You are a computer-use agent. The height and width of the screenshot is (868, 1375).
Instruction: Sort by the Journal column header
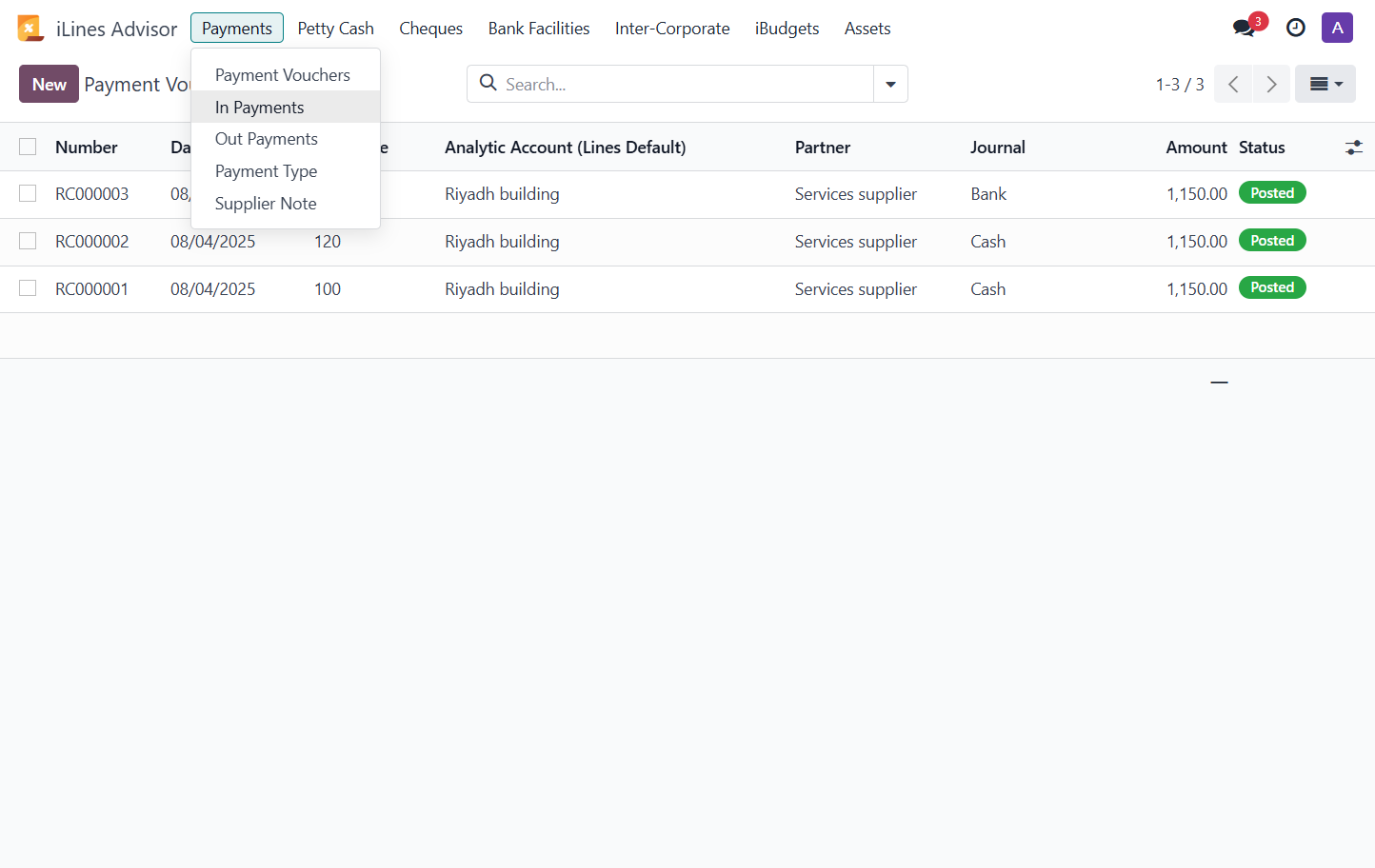point(998,148)
